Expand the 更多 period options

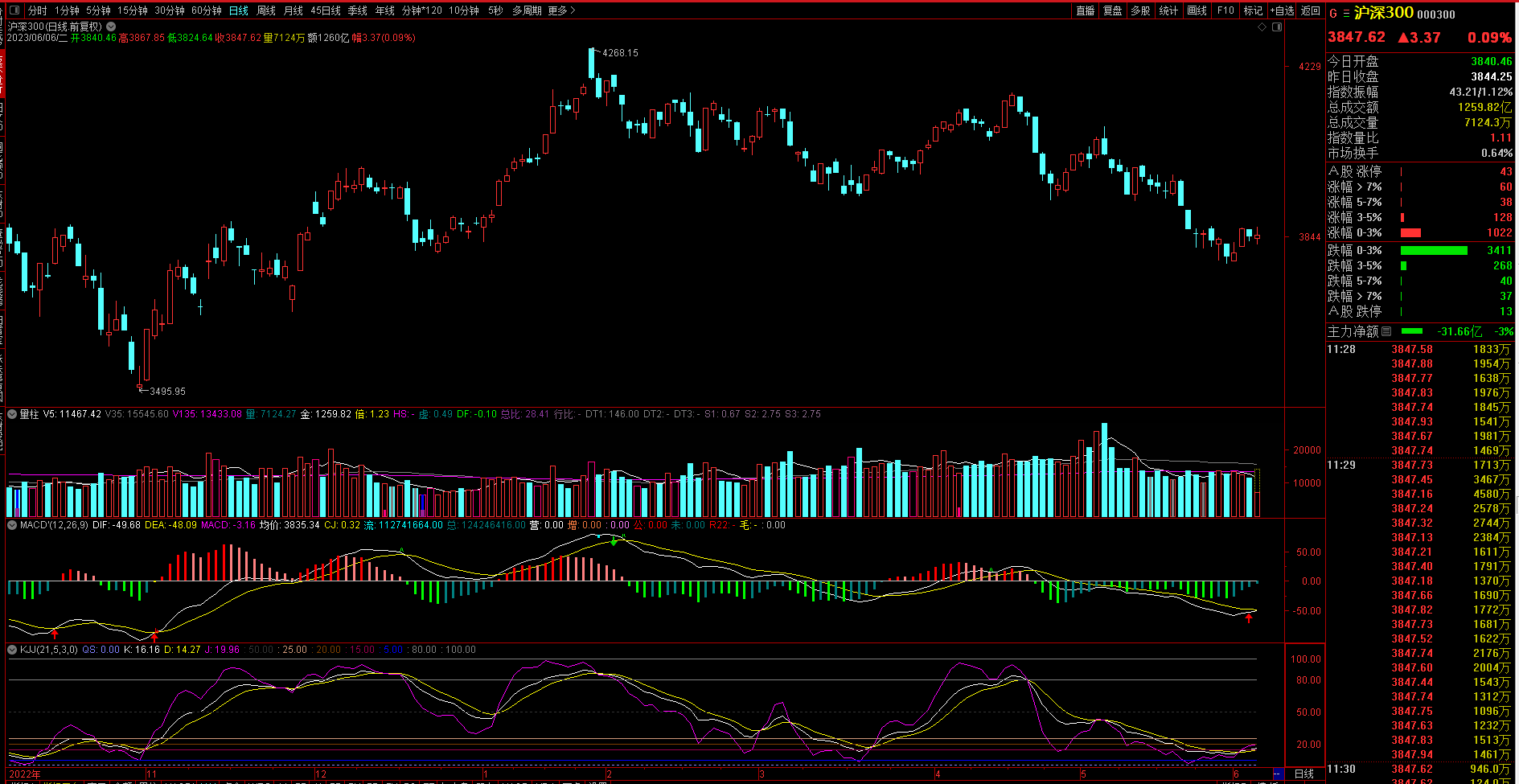562,11
